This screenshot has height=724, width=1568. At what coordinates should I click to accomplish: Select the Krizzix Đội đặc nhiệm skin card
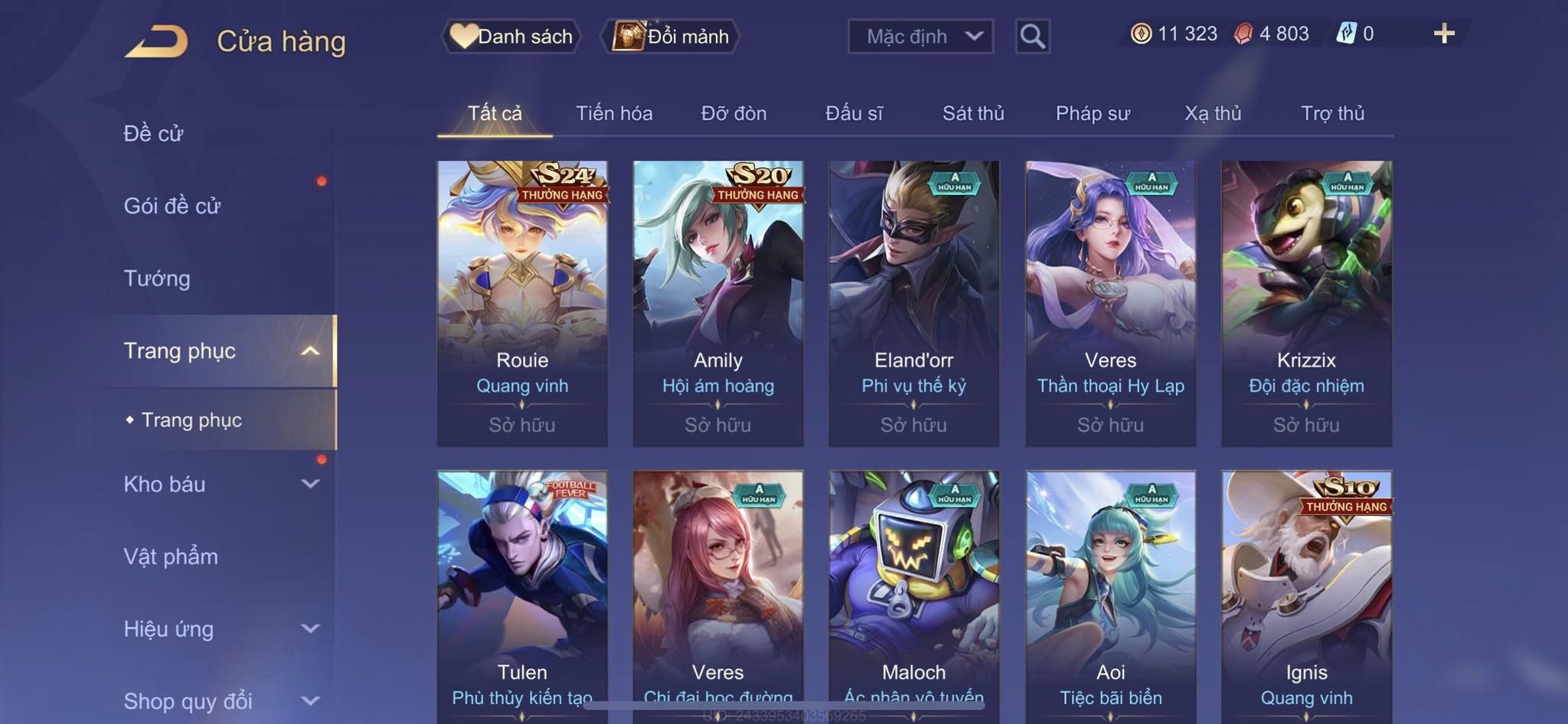[x=1306, y=304]
